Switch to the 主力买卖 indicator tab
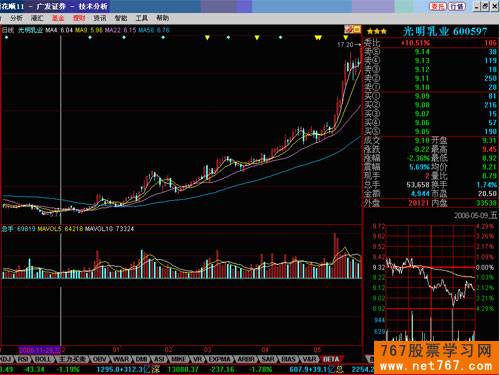This screenshot has height=375, width=500. (72, 359)
